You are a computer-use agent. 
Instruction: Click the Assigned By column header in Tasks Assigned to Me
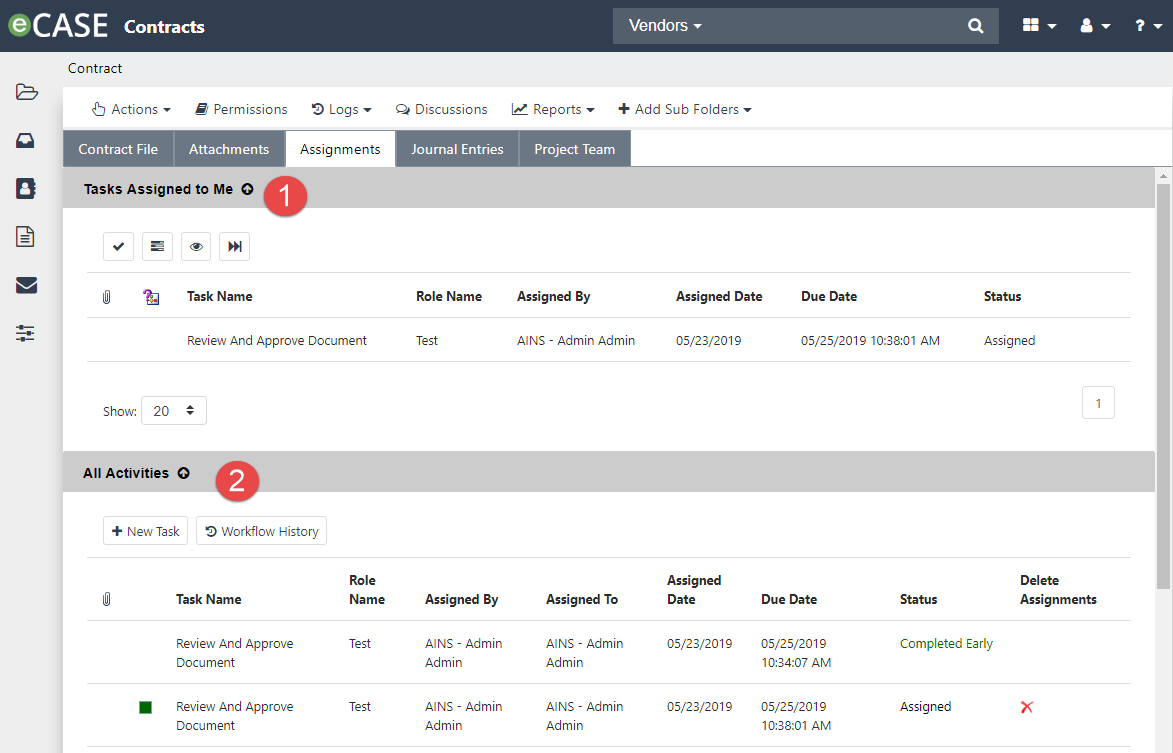click(554, 297)
